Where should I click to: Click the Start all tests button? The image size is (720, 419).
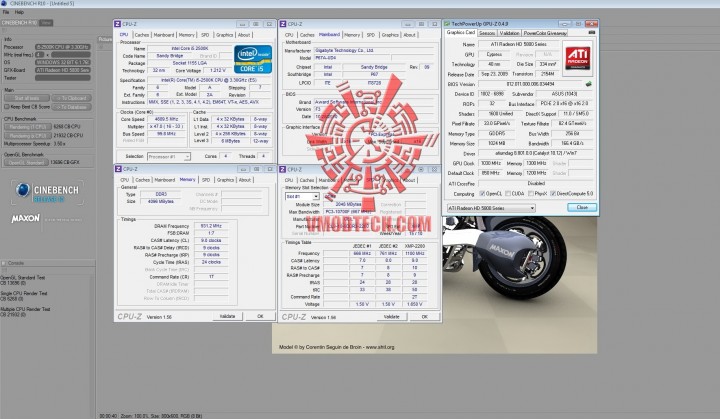tap(27, 98)
